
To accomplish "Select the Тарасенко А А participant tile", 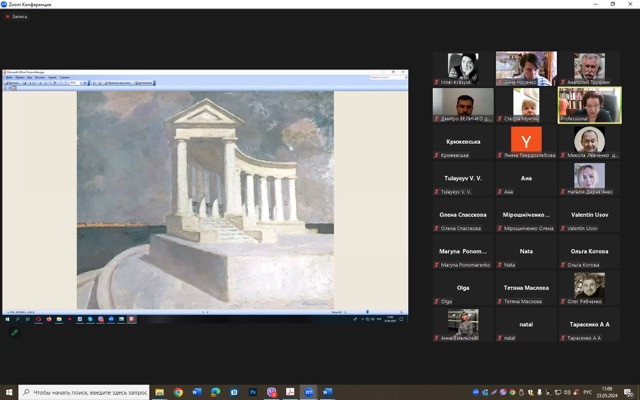I will click(x=589, y=325).
